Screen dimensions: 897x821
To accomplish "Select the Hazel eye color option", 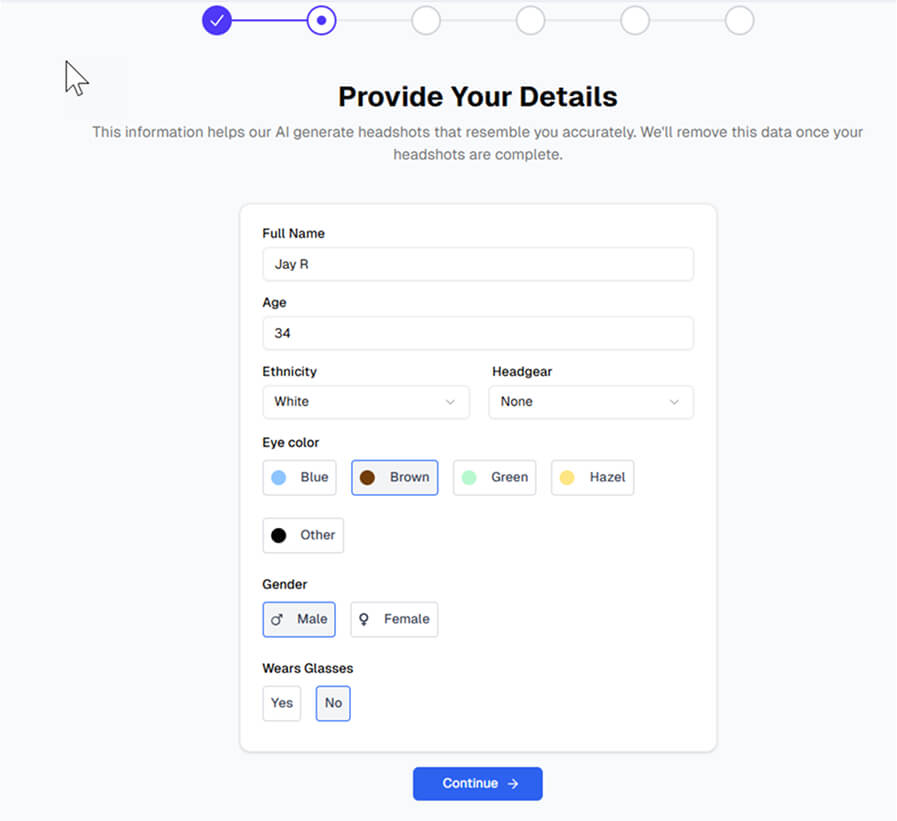I will (x=592, y=477).
